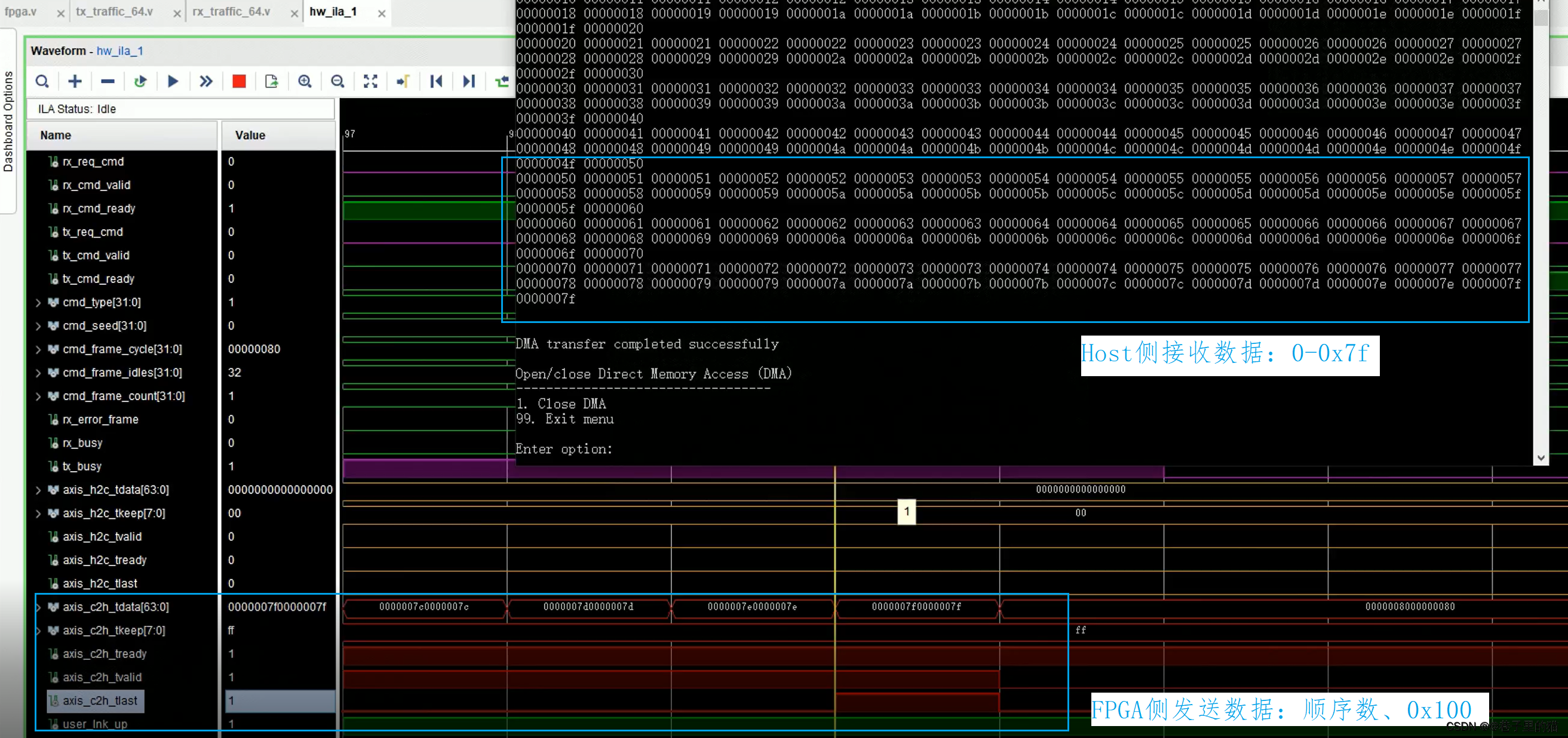This screenshot has width=1568, height=738.
Task: Zoom fit the entire waveform
Action: click(370, 81)
